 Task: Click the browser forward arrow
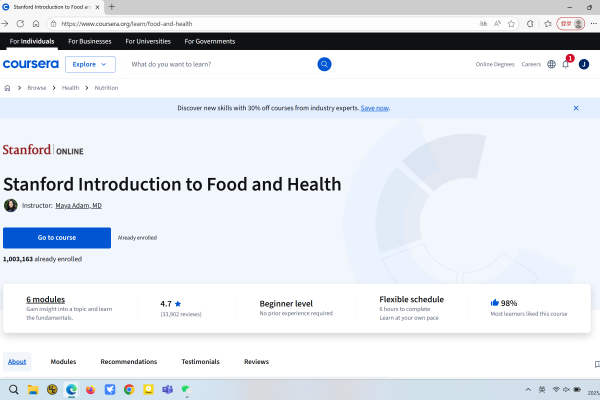[x=5, y=24]
